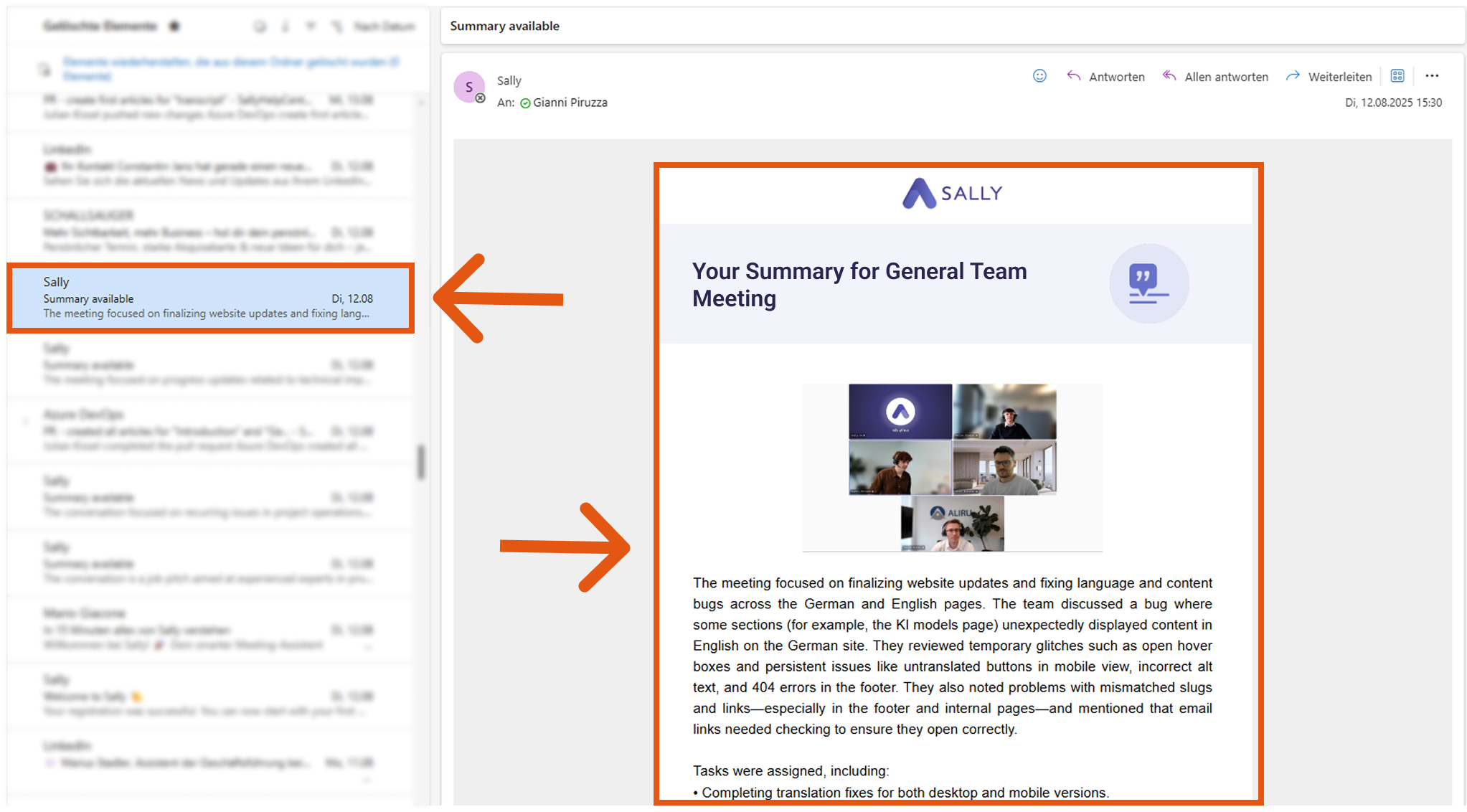Image resolution: width=1467 pixels, height=812 pixels.
Task: Open the three-dots more actions menu
Action: (1432, 76)
